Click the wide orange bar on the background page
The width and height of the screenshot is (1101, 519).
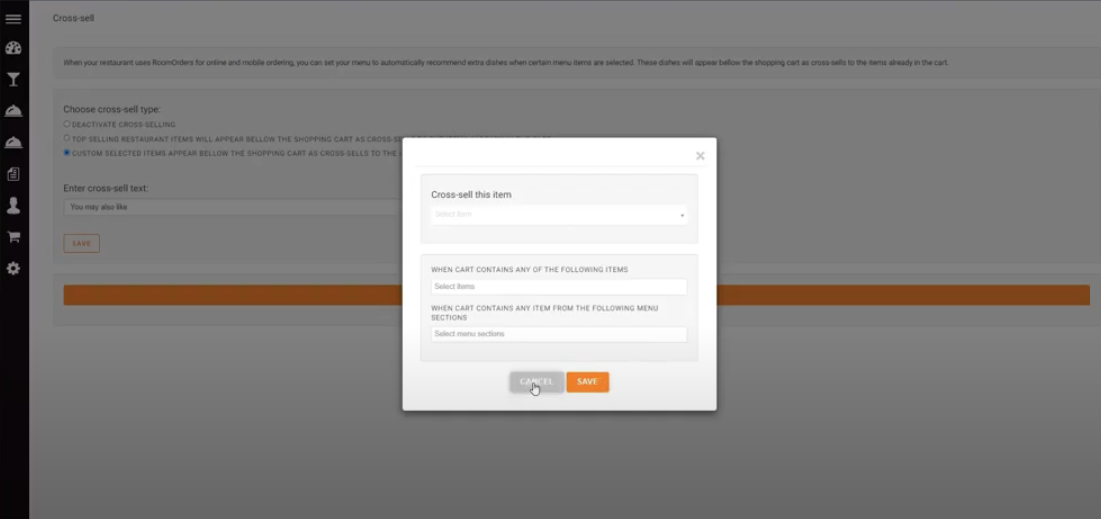[x=576, y=295]
